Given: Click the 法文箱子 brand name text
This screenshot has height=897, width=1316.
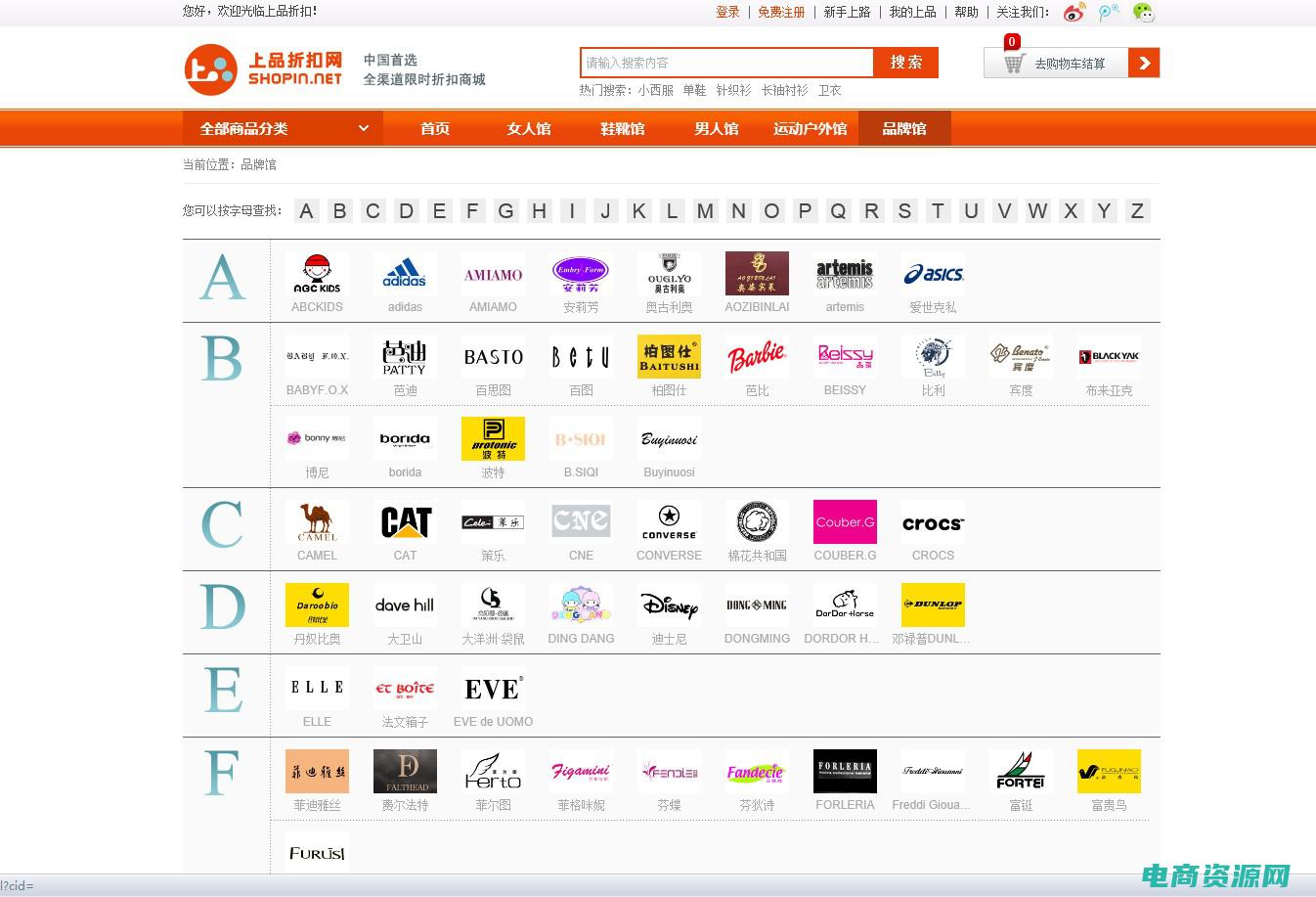Looking at the screenshot, I should 405,722.
